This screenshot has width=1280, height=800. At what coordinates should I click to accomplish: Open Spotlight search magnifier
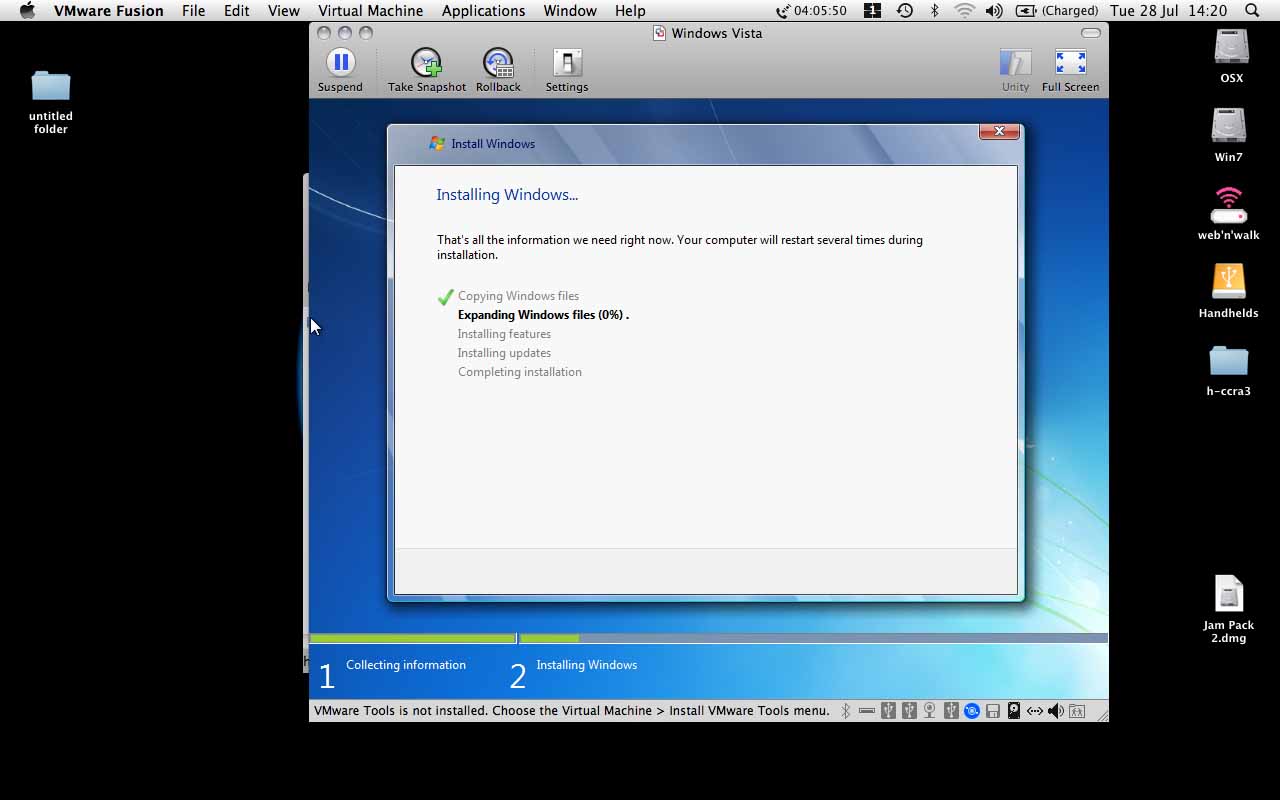click(x=1252, y=11)
